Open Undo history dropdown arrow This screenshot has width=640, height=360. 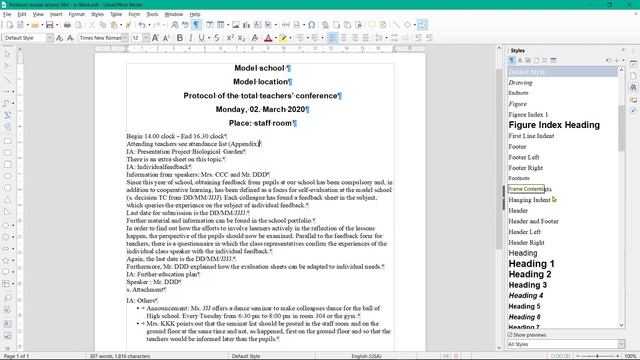[149, 25]
